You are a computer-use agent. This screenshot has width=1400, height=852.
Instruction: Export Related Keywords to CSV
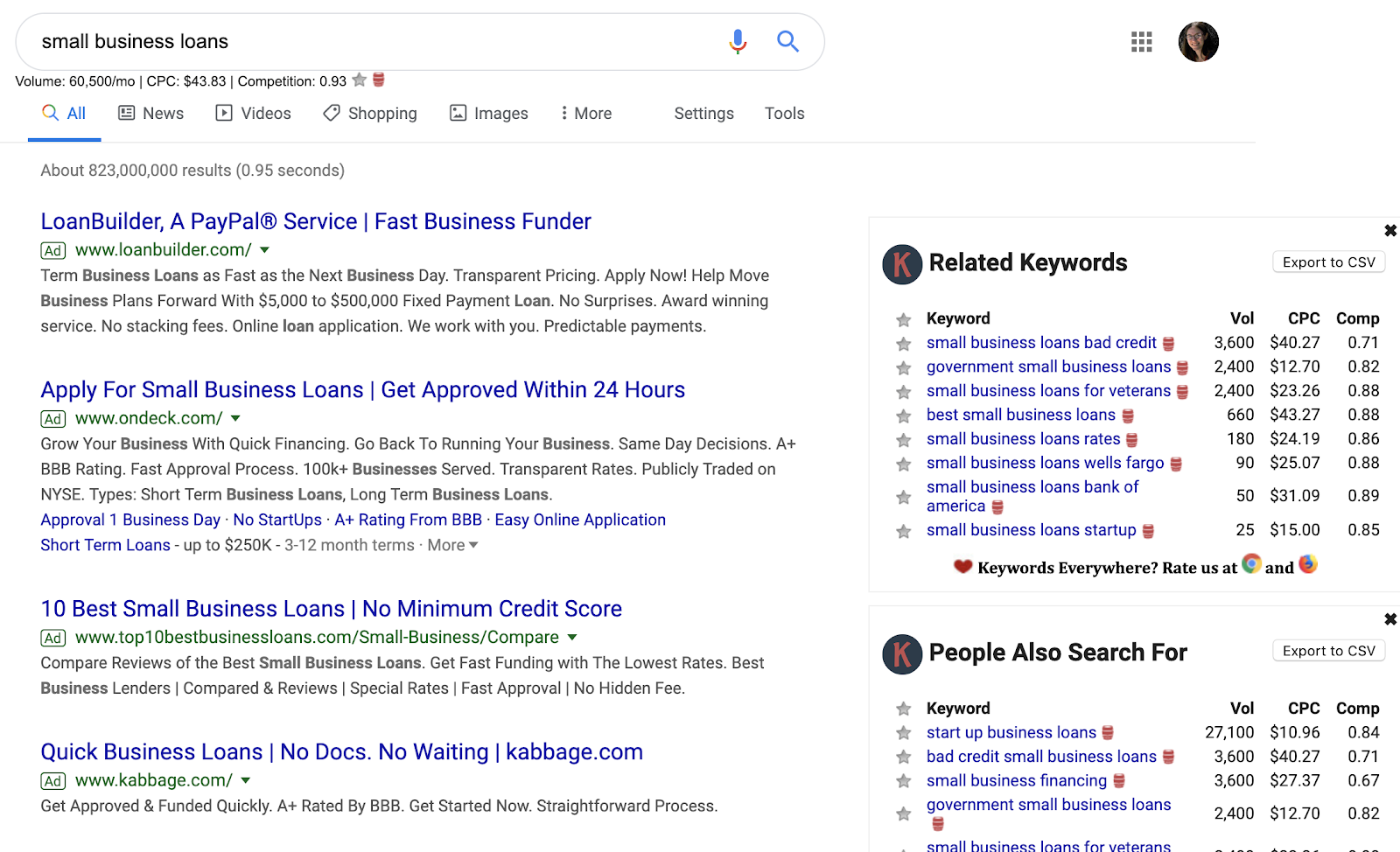tap(1328, 262)
